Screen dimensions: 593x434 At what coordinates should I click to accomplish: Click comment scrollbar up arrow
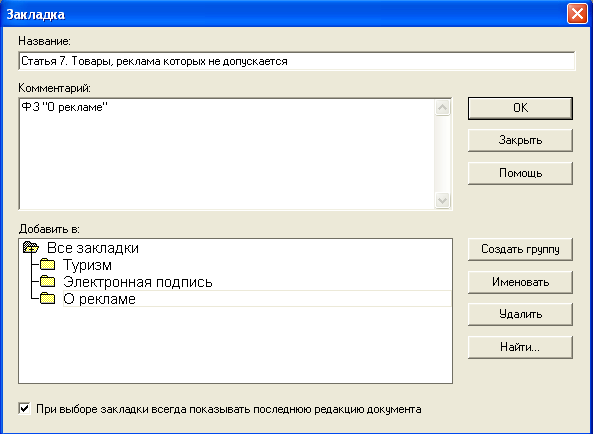(442, 108)
